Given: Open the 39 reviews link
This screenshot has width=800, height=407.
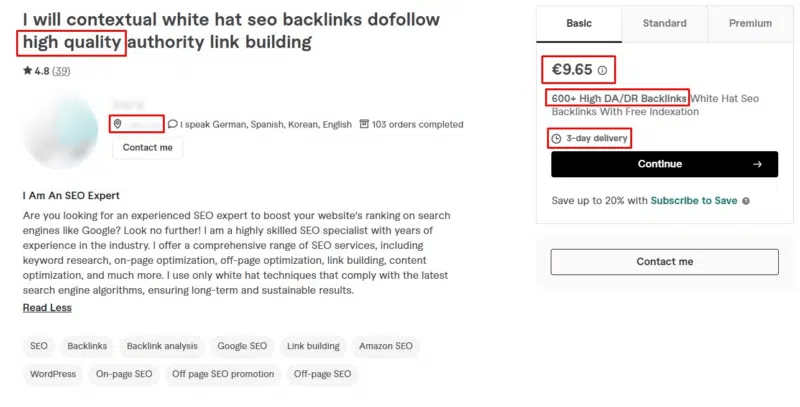Looking at the screenshot, I should (61, 72).
